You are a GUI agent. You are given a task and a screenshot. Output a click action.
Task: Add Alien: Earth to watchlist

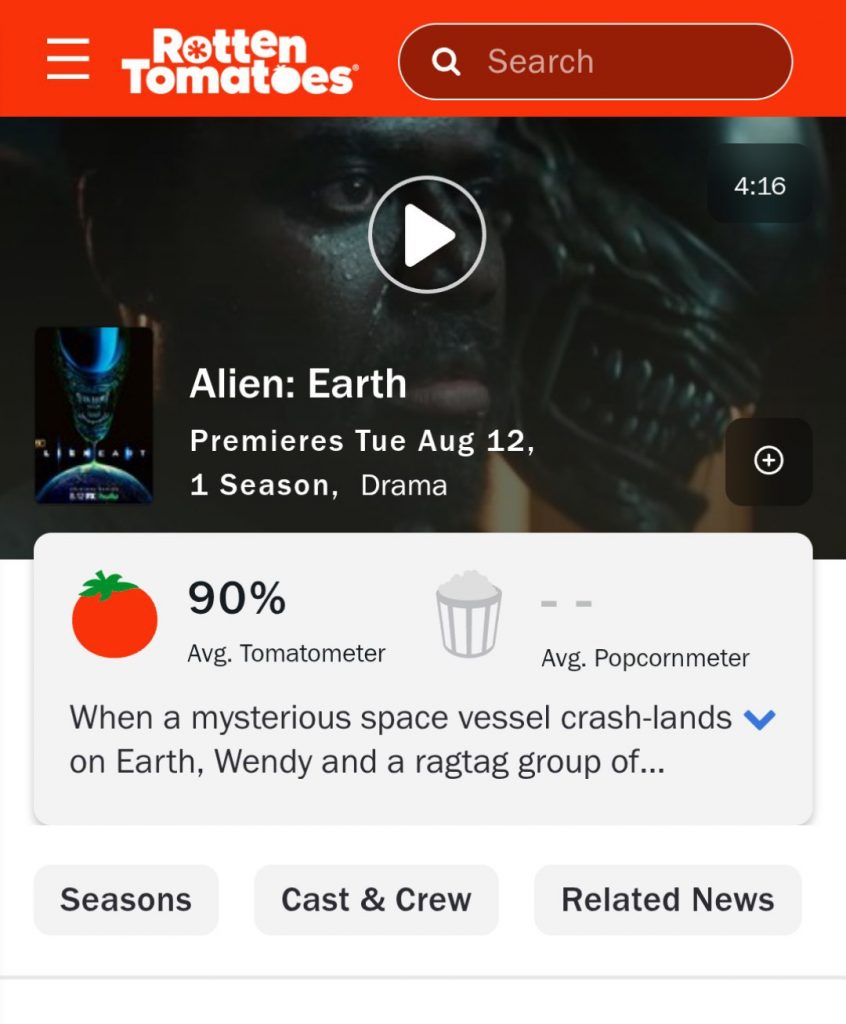coord(769,461)
